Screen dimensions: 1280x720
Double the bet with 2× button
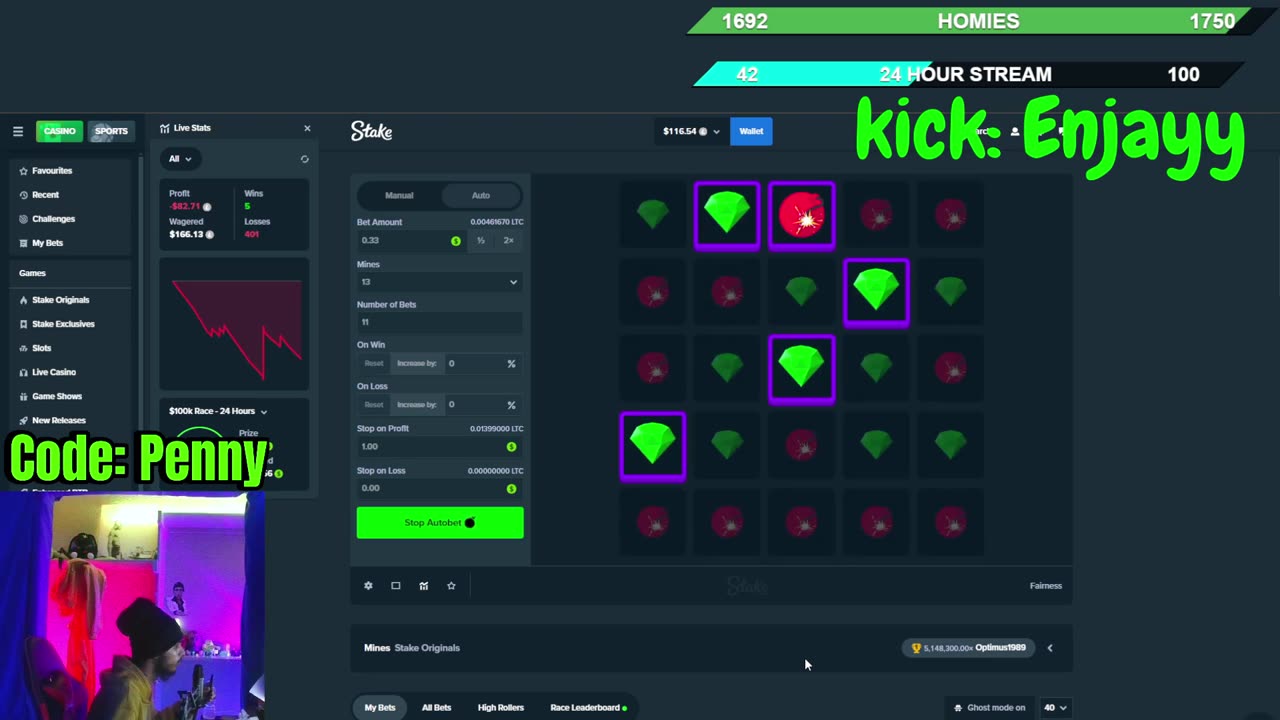tap(508, 241)
